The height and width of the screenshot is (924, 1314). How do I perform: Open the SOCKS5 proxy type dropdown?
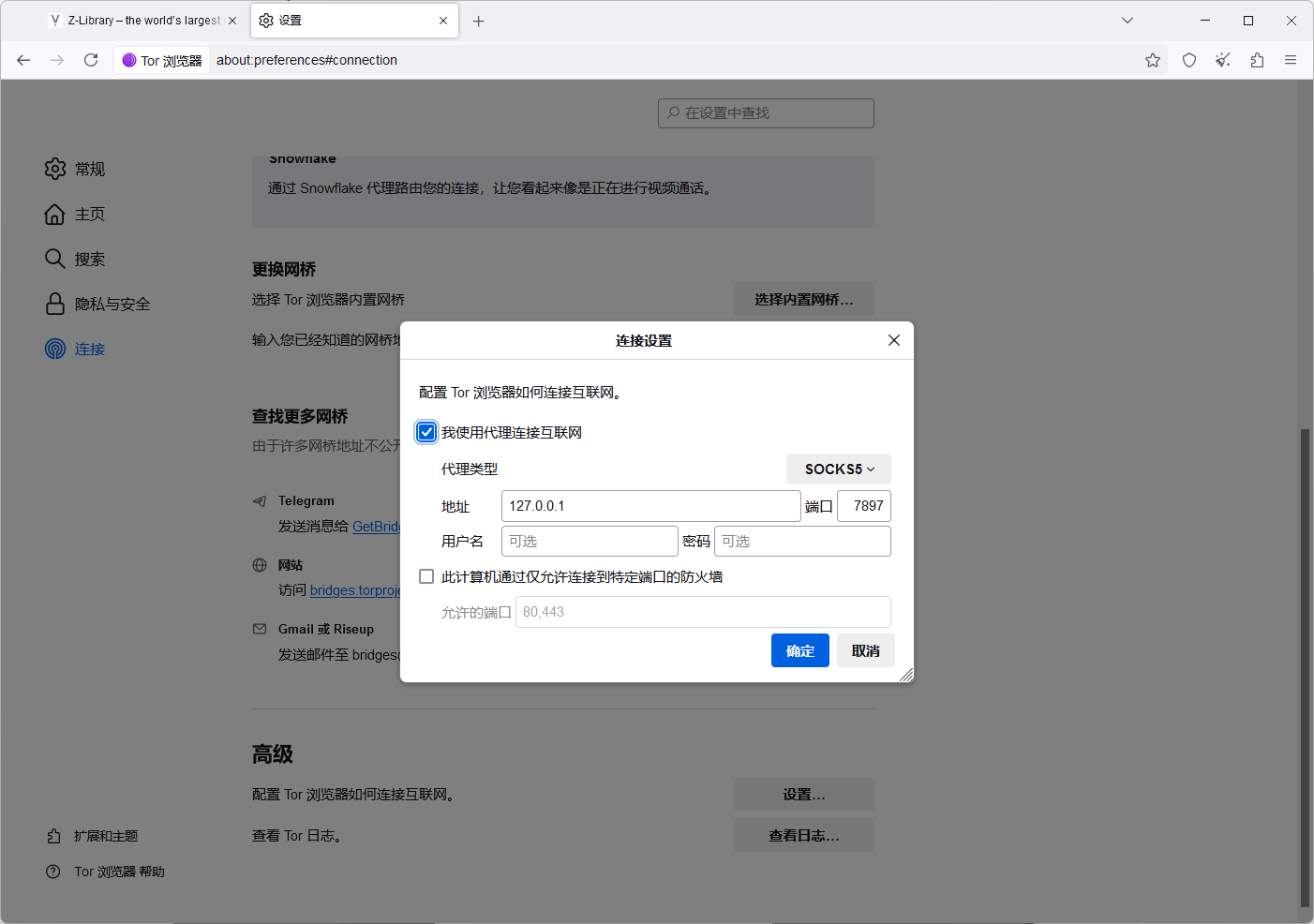tap(839, 469)
